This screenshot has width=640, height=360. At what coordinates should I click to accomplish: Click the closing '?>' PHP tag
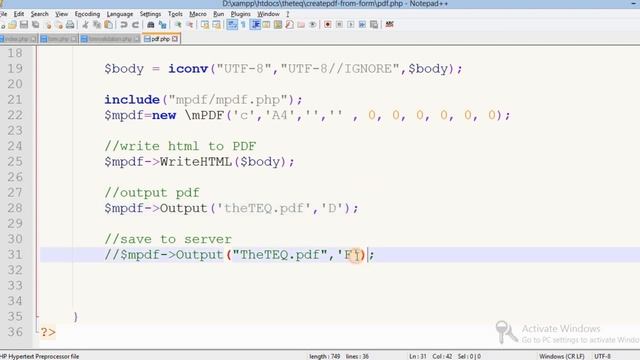pos(48,332)
